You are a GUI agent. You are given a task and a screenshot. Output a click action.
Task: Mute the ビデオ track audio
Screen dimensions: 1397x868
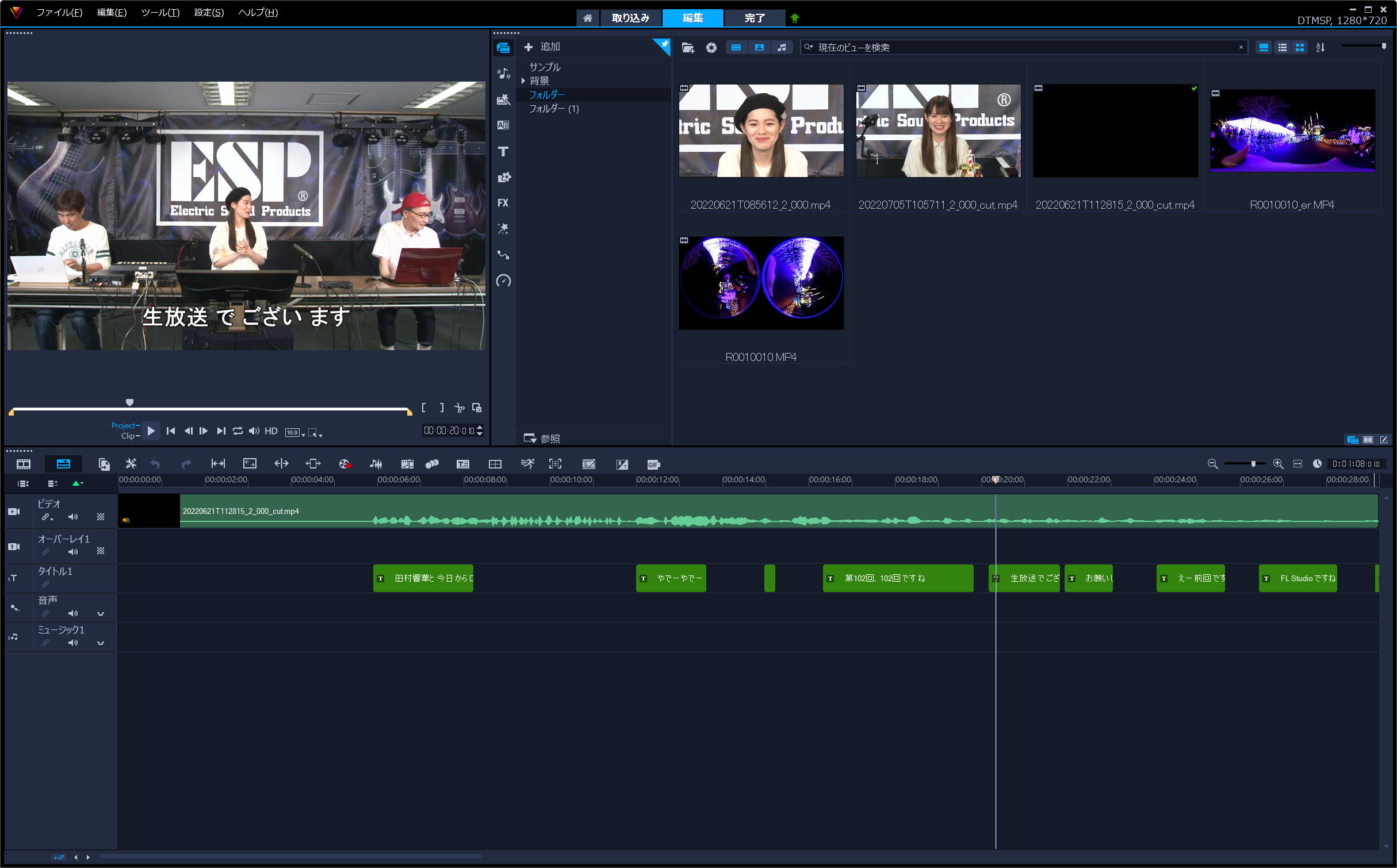tap(73, 517)
